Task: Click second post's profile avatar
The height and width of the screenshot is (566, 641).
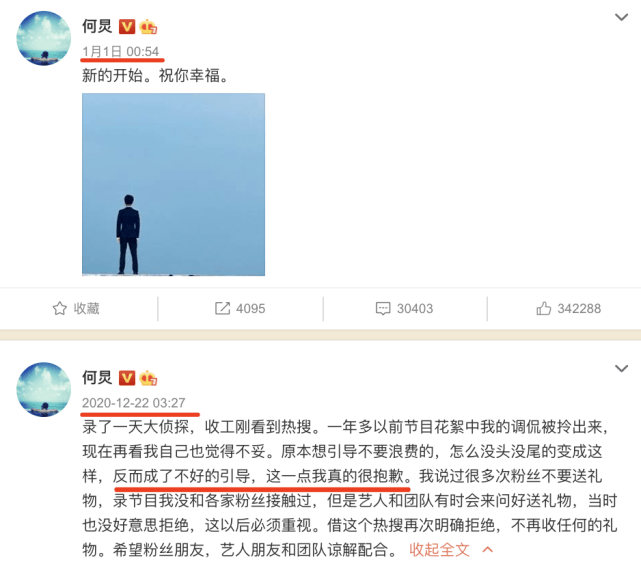Action: pos(43,389)
